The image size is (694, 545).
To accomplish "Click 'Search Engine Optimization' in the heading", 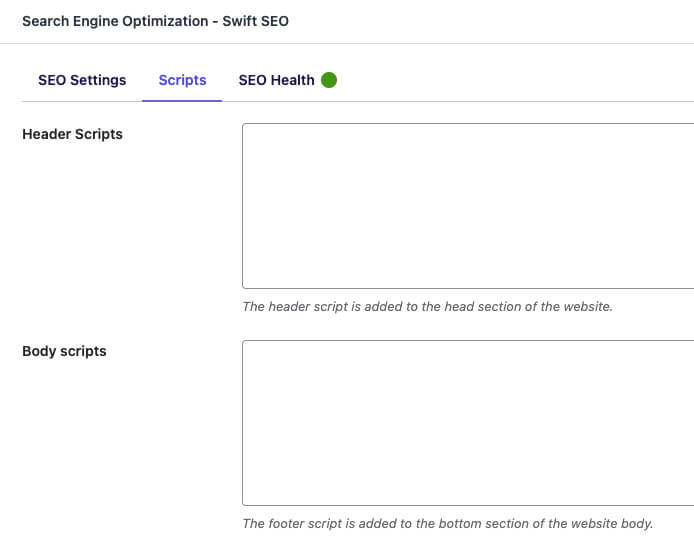I will pyautogui.click(x=115, y=21).
